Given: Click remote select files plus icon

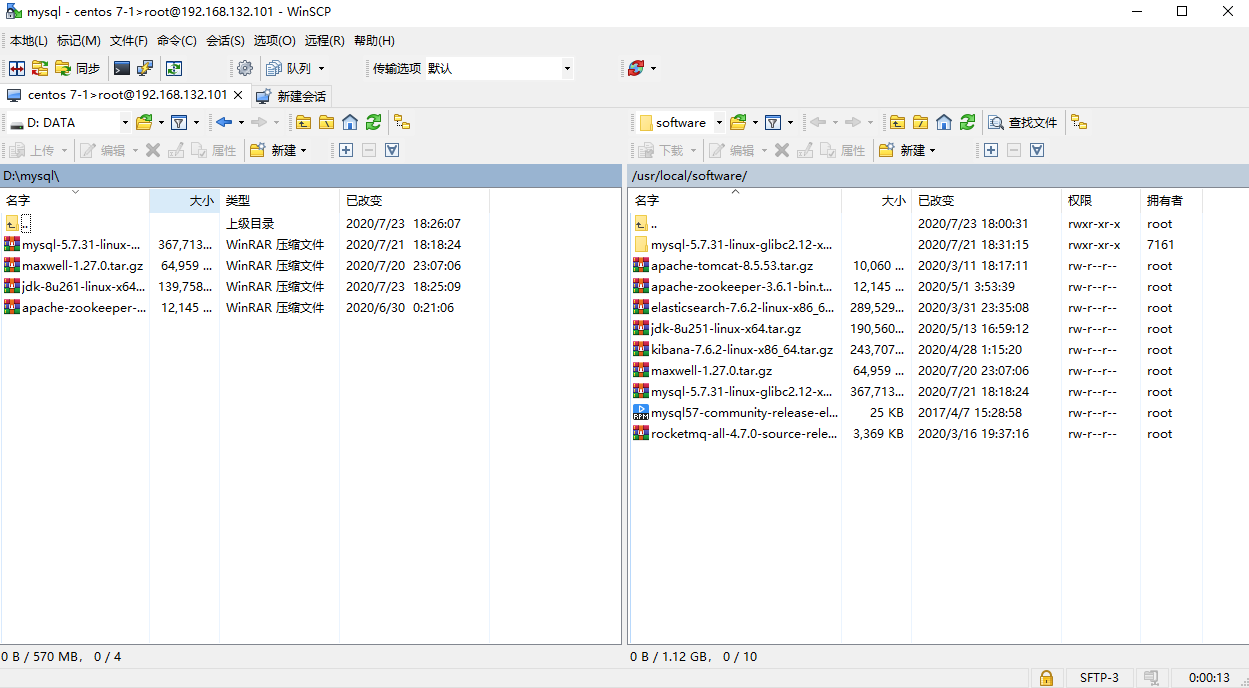Looking at the screenshot, I should point(991,151).
